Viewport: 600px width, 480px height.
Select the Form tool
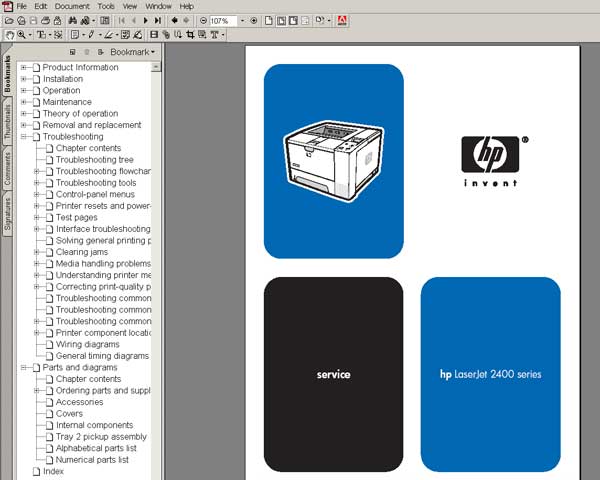(x=202, y=35)
